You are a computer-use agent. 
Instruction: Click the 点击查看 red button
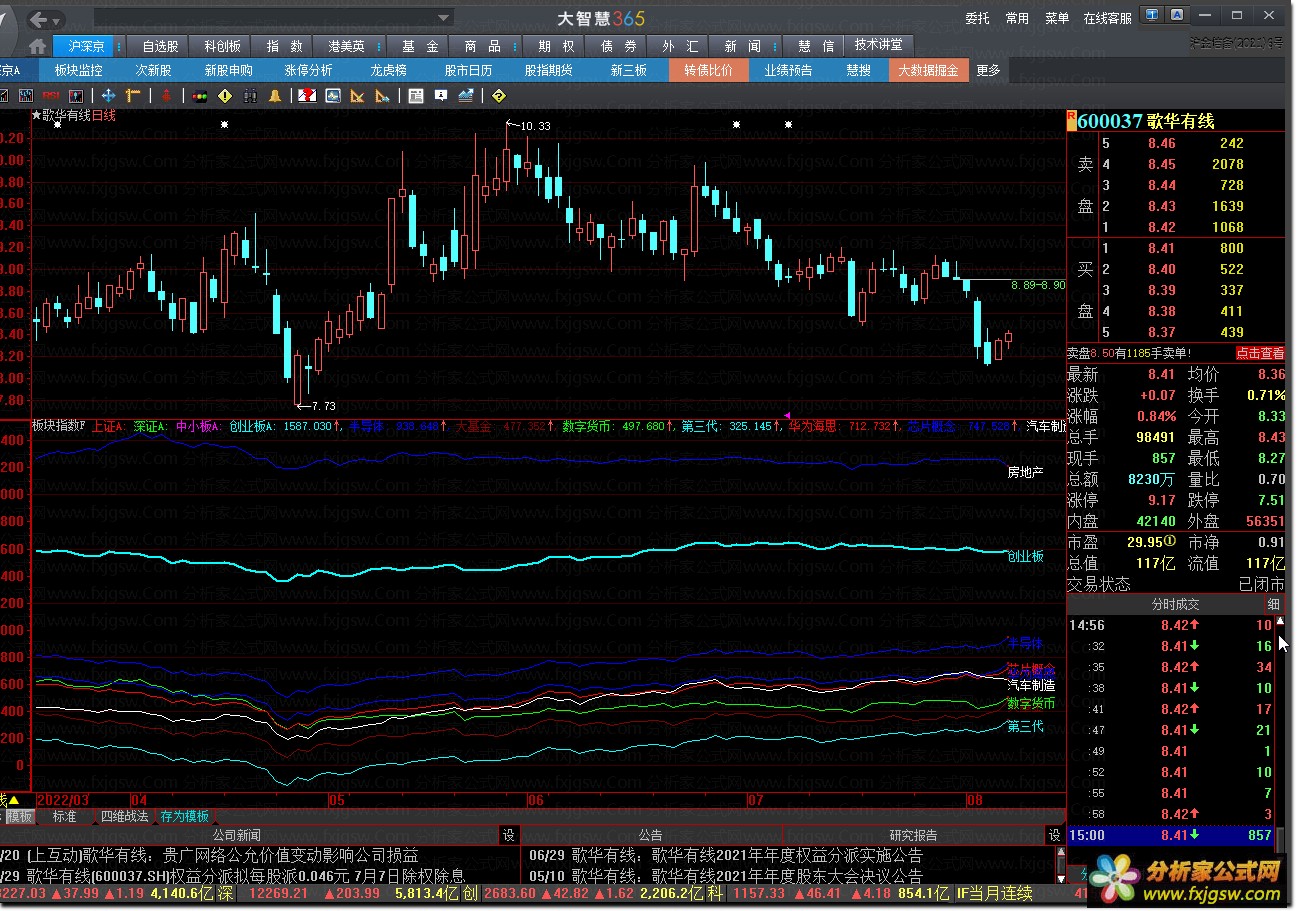(x=1260, y=353)
